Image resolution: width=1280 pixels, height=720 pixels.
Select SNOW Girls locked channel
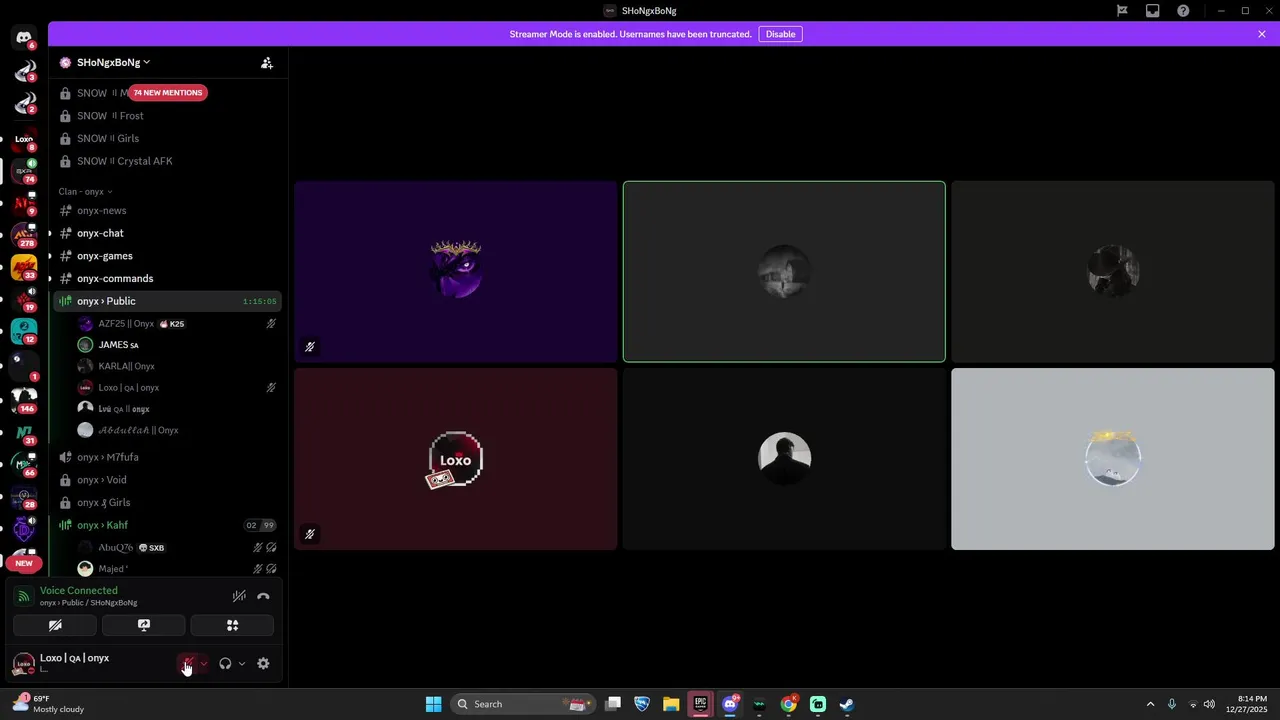point(167,139)
